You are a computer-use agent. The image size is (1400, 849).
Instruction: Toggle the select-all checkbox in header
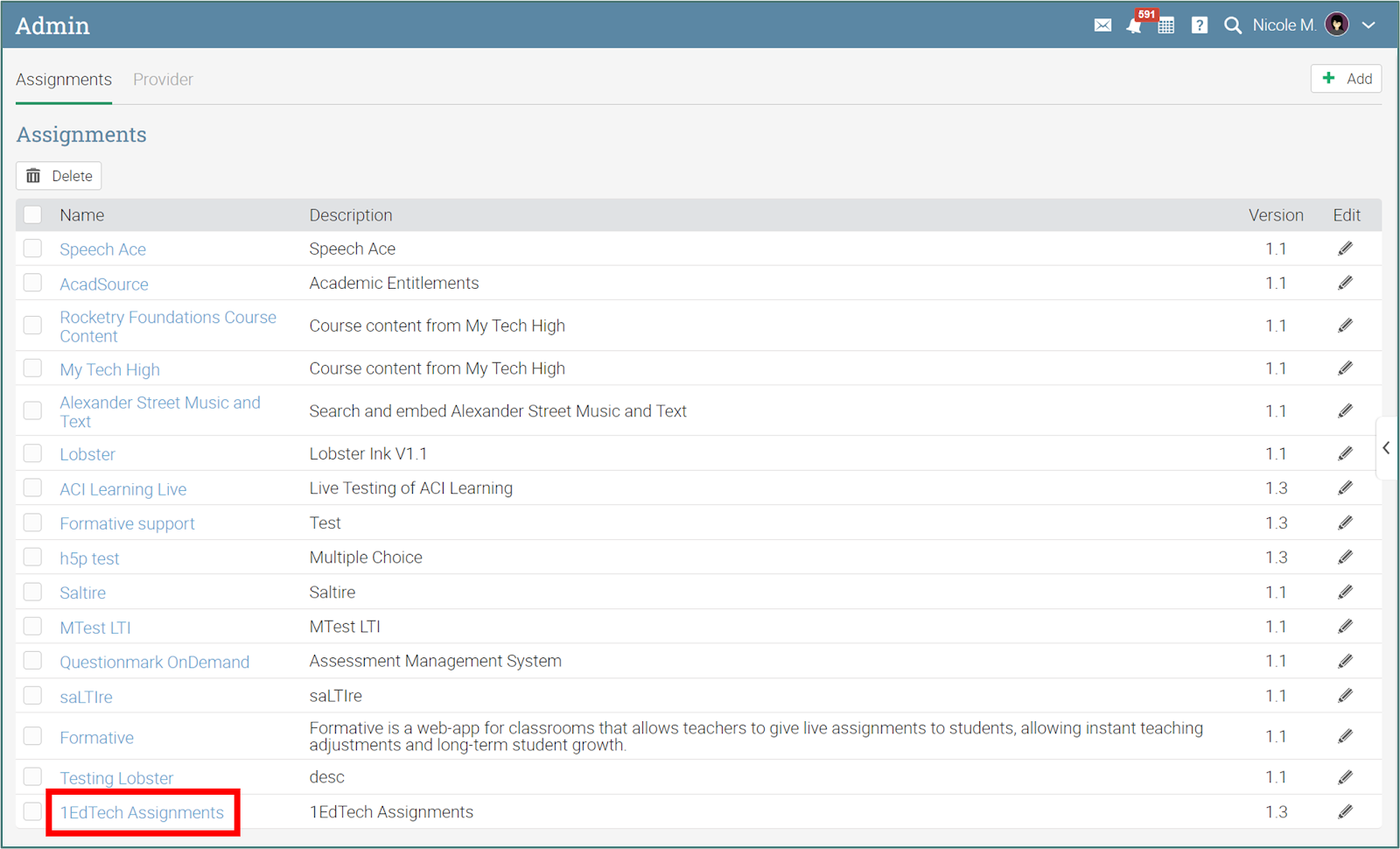pyautogui.click(x=32, y=214)
